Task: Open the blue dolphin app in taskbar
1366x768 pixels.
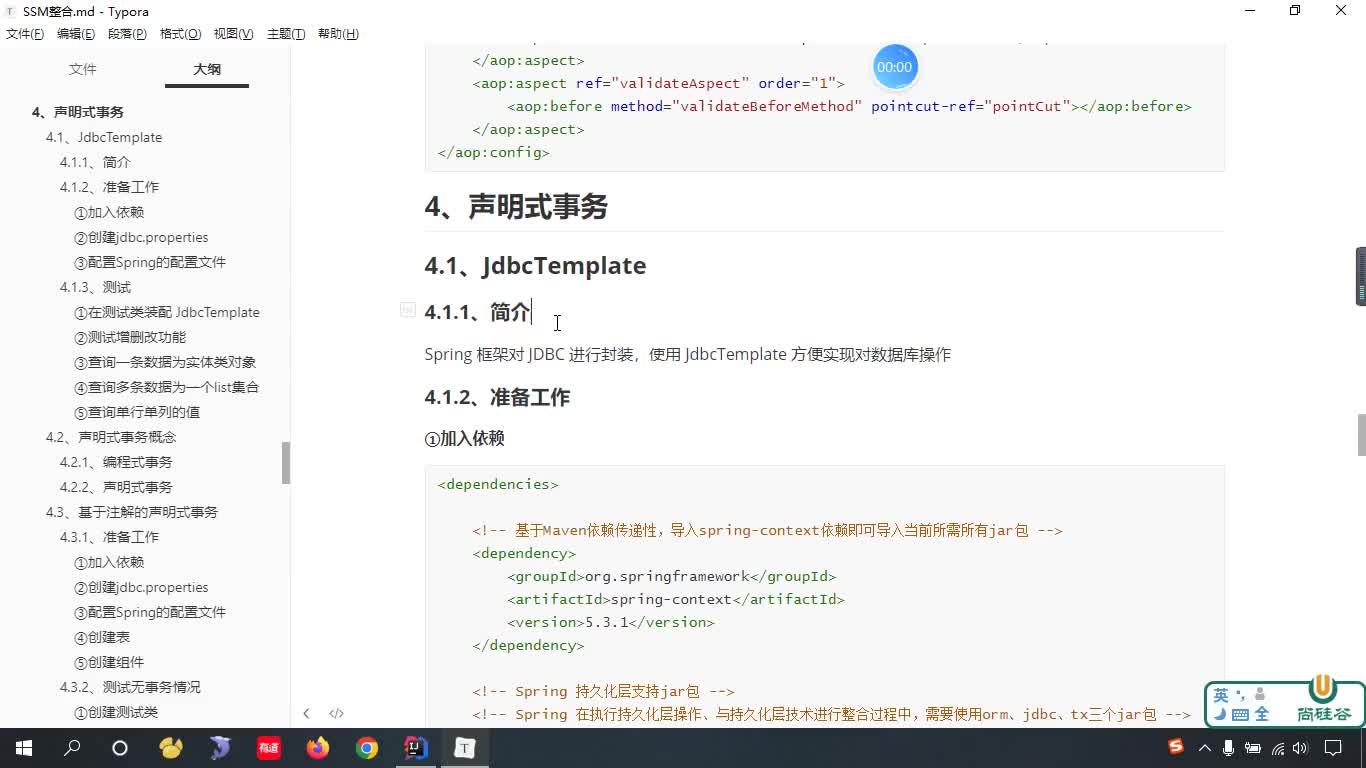Action: [220, 747]
